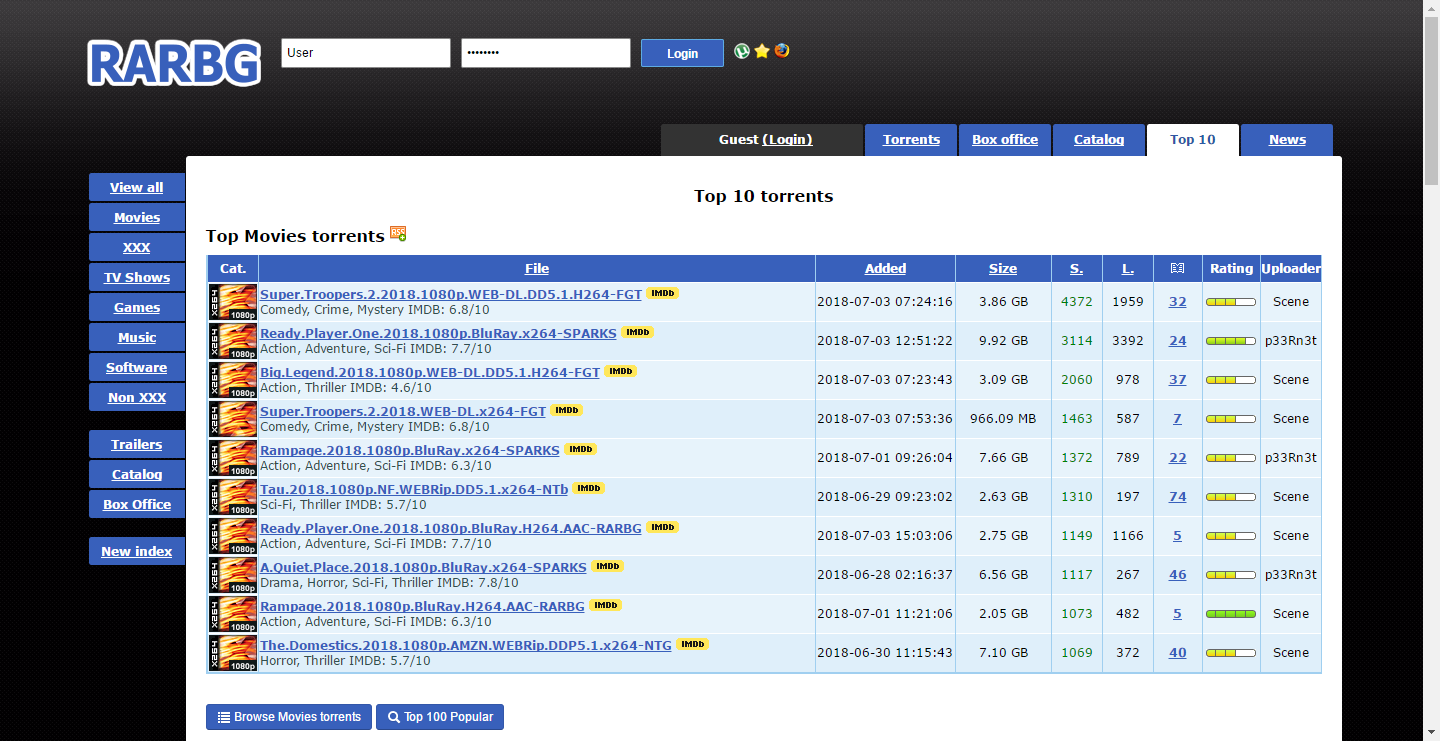
Task: Open Super.Troopers.2.2018.1080p.WEB-DL torrent link
Action: (x=451, y=294)
